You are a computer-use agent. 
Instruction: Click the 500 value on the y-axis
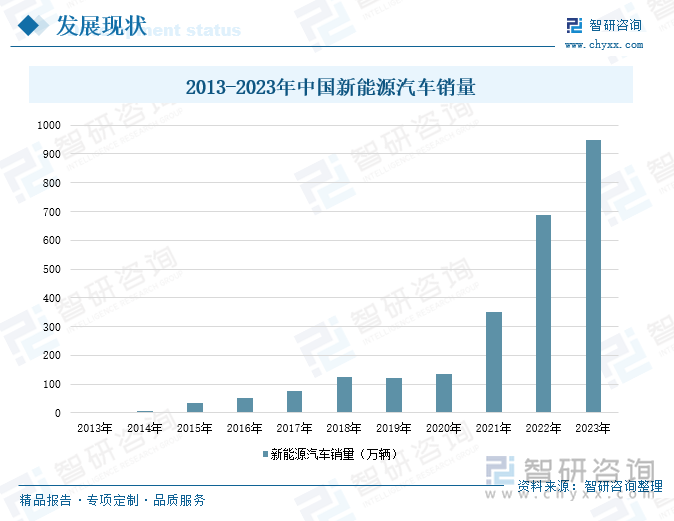(x=51, y=269)
